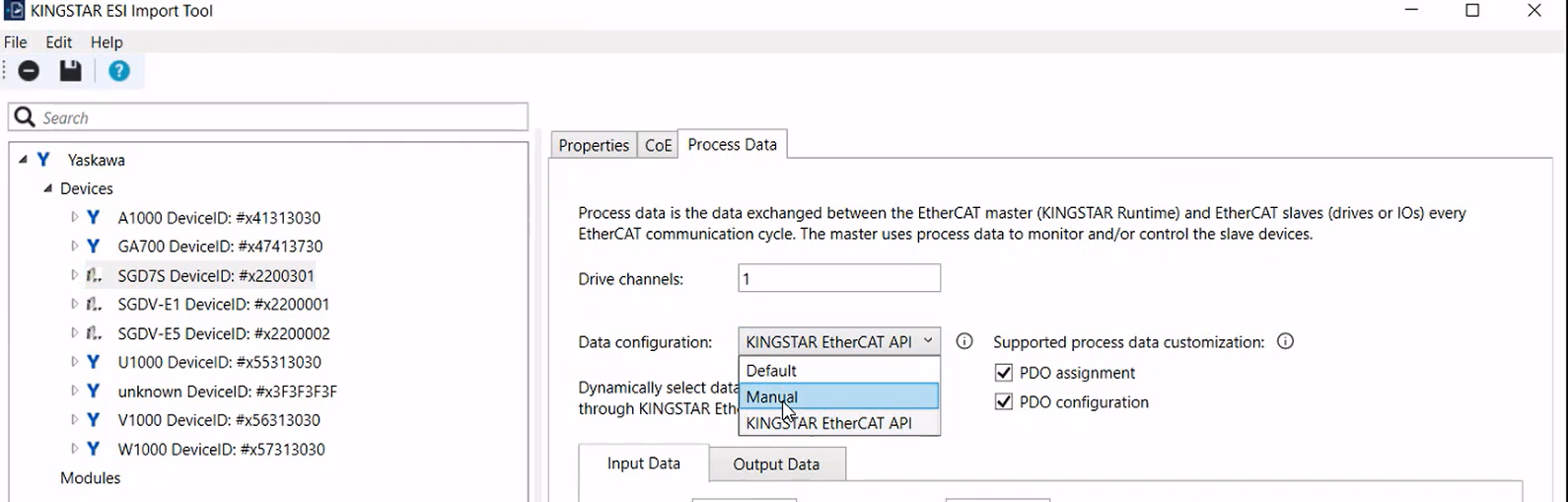Click the drive icon of SGDV-E1 device

coord(93,304)
